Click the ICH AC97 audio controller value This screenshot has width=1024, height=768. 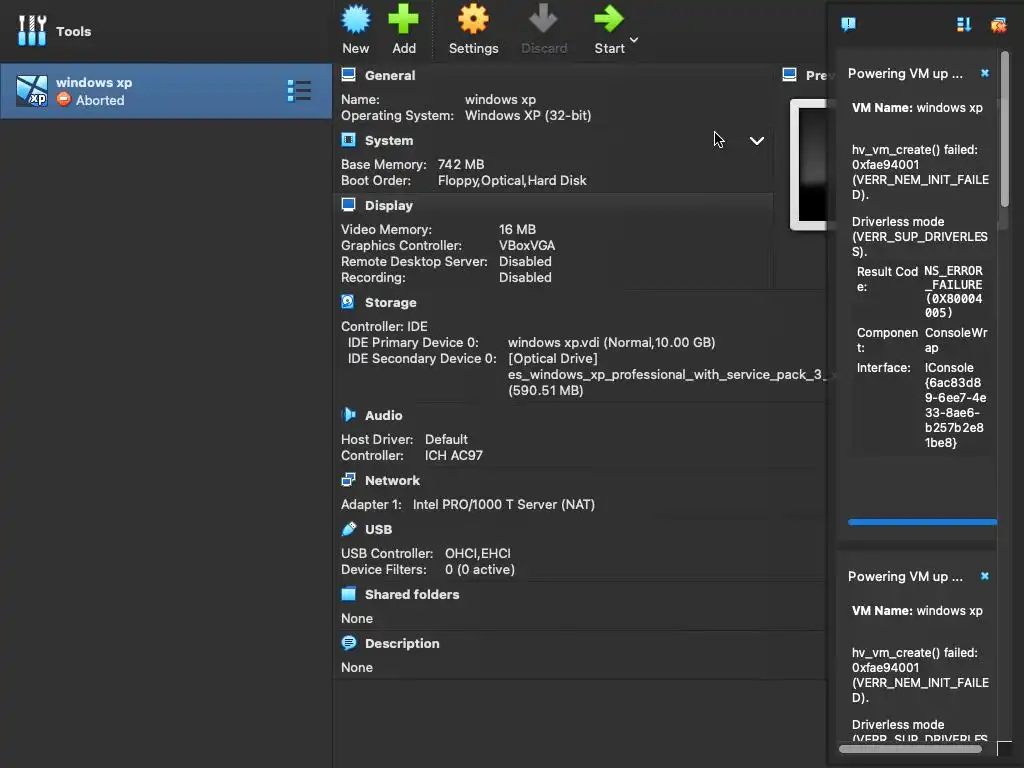(453, 456)
